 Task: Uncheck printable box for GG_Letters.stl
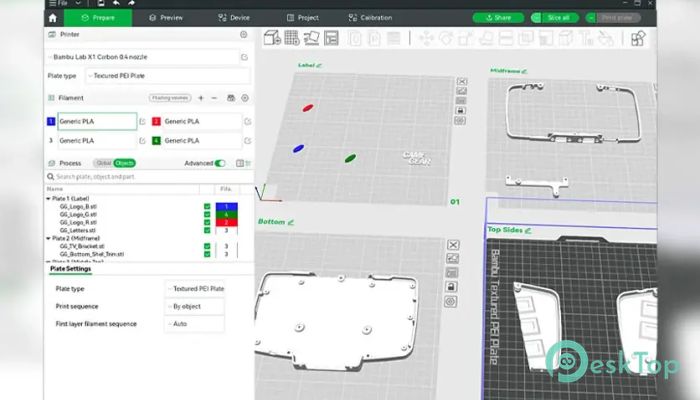click(x=207, y=230)
